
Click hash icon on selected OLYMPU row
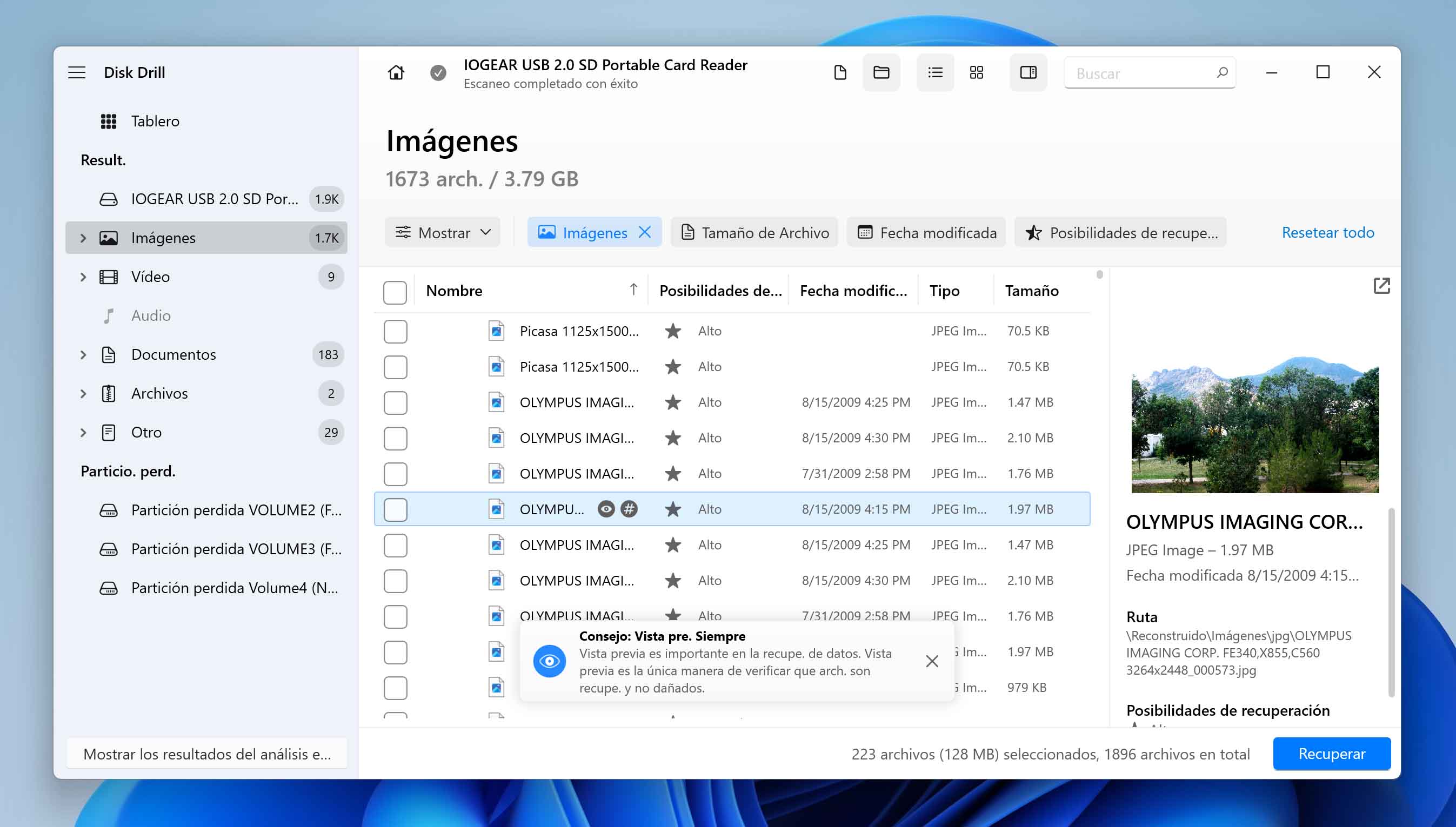click(x=629, y=509)
